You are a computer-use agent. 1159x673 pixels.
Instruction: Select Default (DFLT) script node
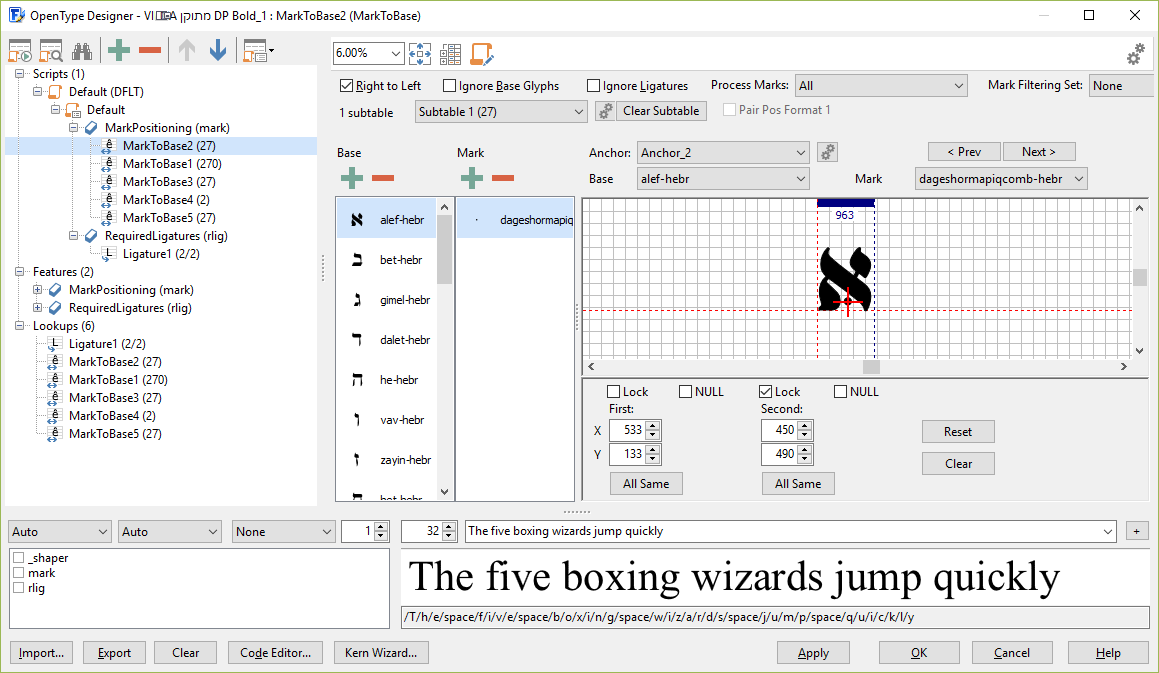click(106, 92)
